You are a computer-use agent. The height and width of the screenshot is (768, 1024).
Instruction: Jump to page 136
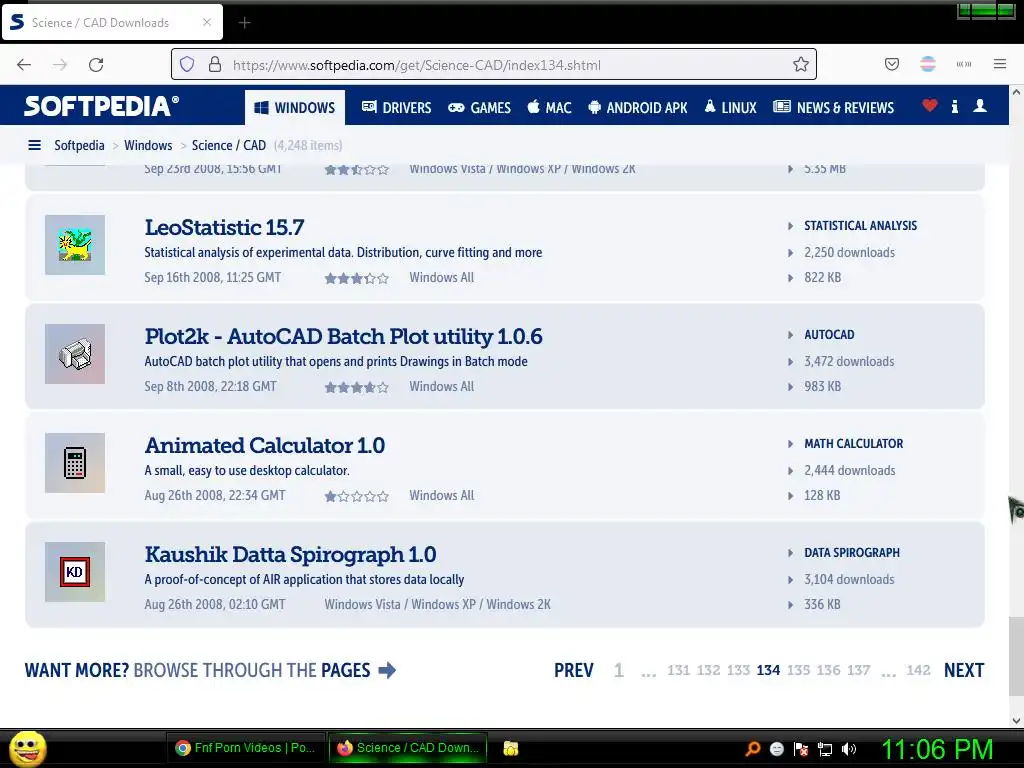(x=829, y=670)
